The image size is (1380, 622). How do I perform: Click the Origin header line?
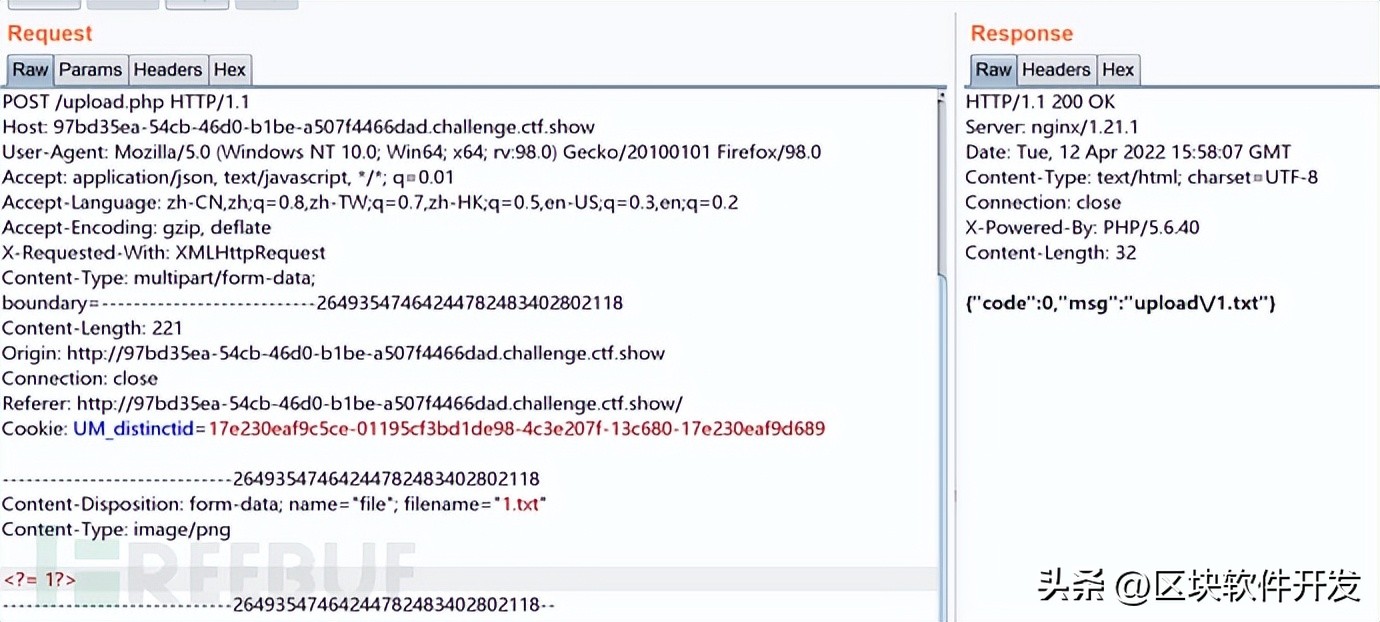(x=333, y=353)
